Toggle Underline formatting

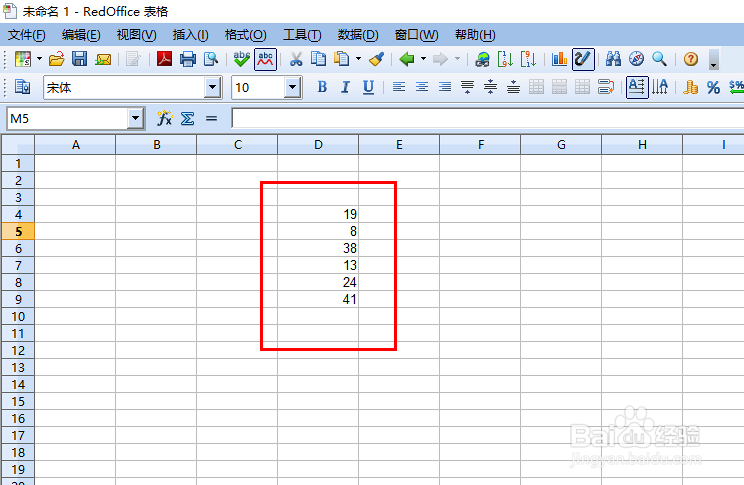368,87
